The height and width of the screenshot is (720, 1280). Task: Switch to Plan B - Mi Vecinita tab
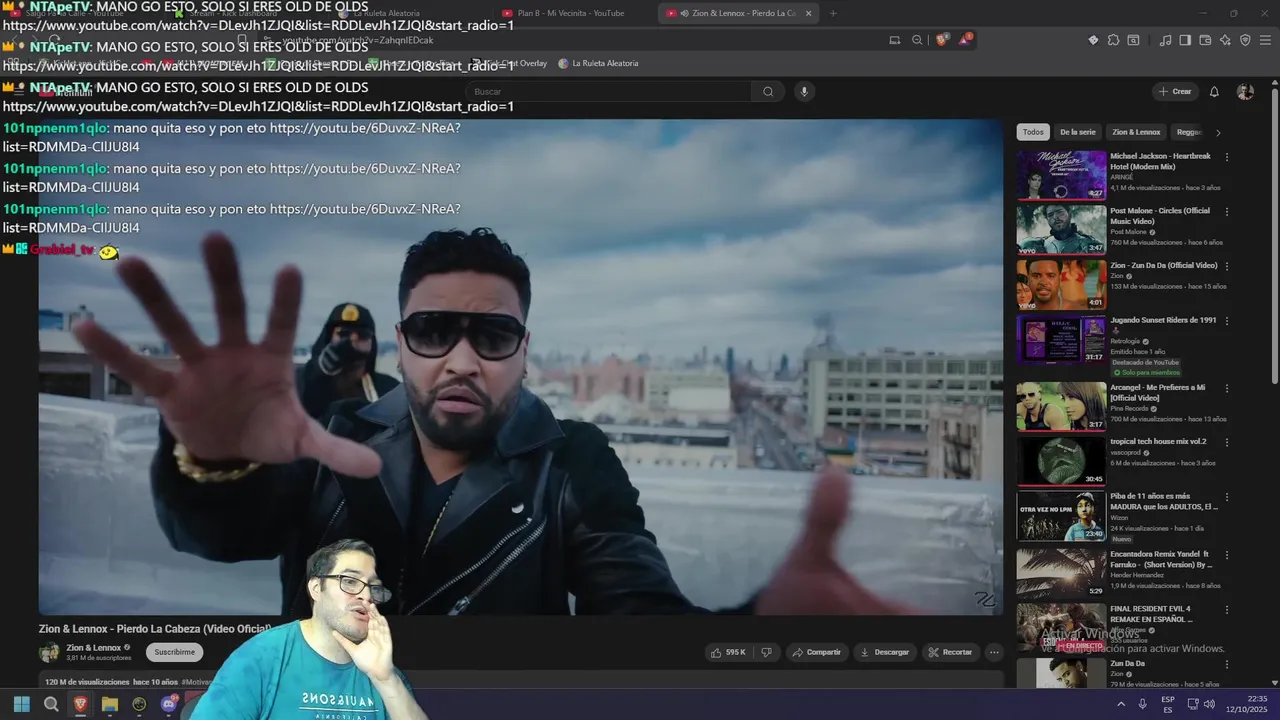click(x=571, y=13)
